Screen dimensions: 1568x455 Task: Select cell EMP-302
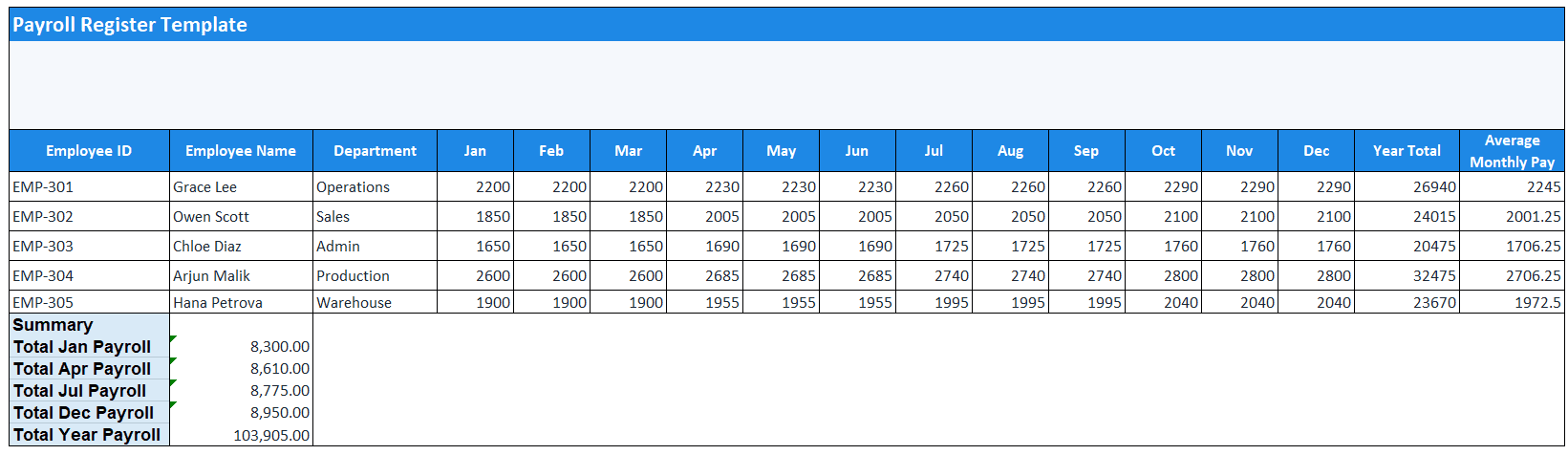tap(90, 216)
